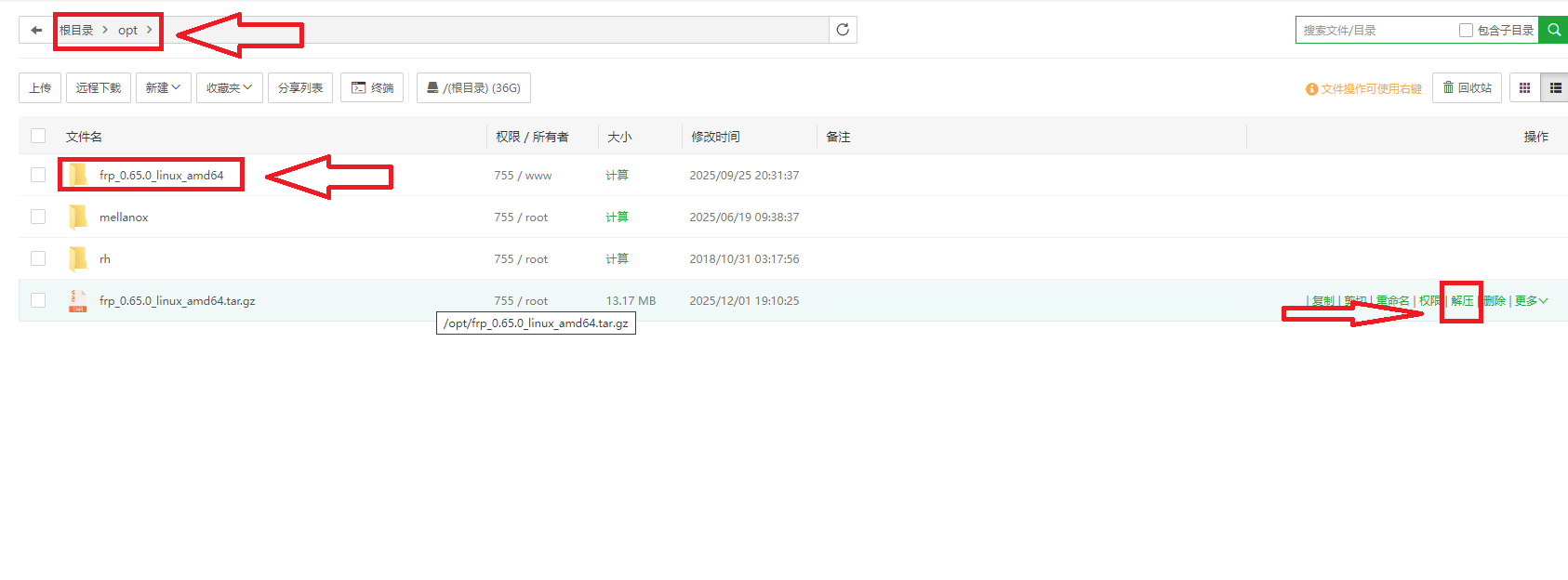Open the mellanox folder
This screenshot has width=1568, height=580.
coord(124,217)
